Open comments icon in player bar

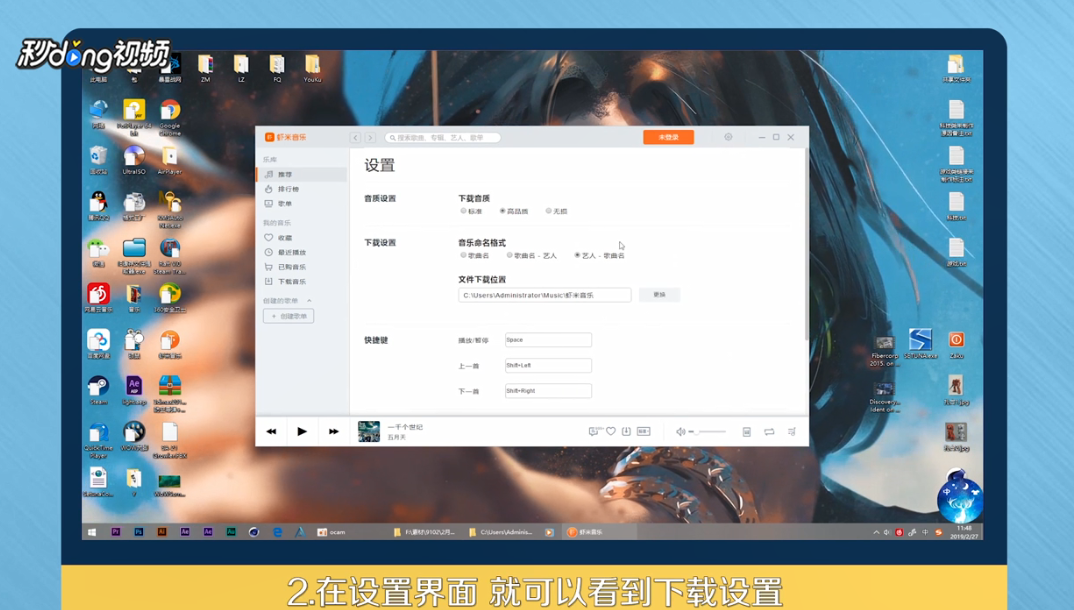(x=594, y=431)
